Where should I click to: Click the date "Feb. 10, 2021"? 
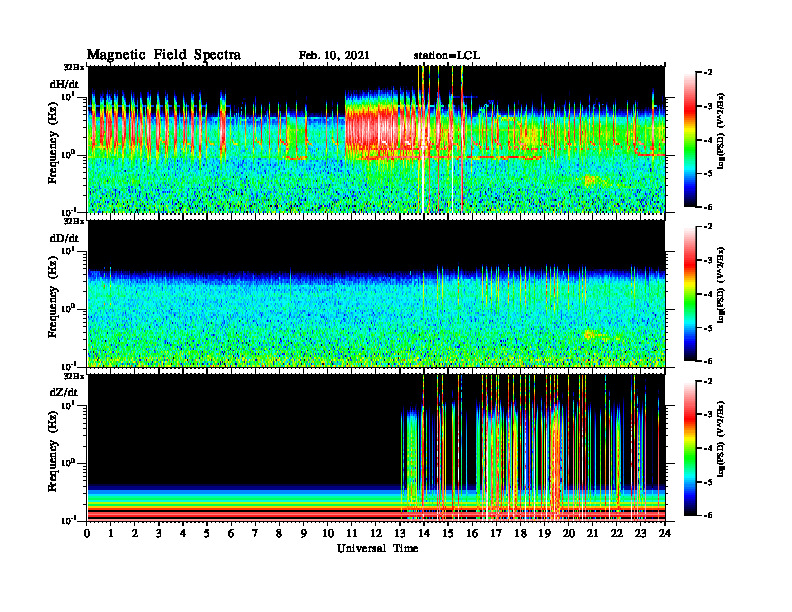coord(334,56)
